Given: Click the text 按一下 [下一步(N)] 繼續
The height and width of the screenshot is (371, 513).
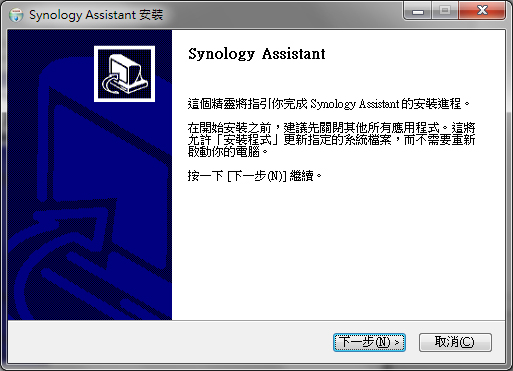Looking at the screenshot, I should pyautogui.click(x=255, y=176).
